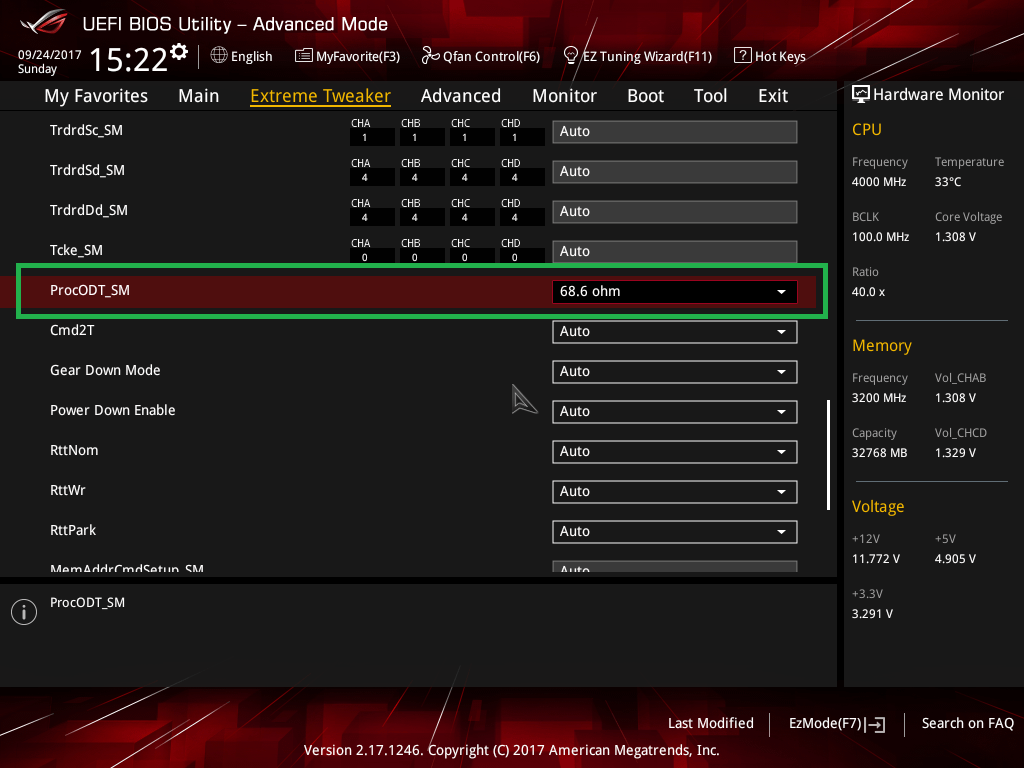The width and height of the screenshot is (1024, 768).
Task: Open the ProcODT_SM 68.6 ohm dropdown
Action: pyautogui.click(x=675, y=291)
